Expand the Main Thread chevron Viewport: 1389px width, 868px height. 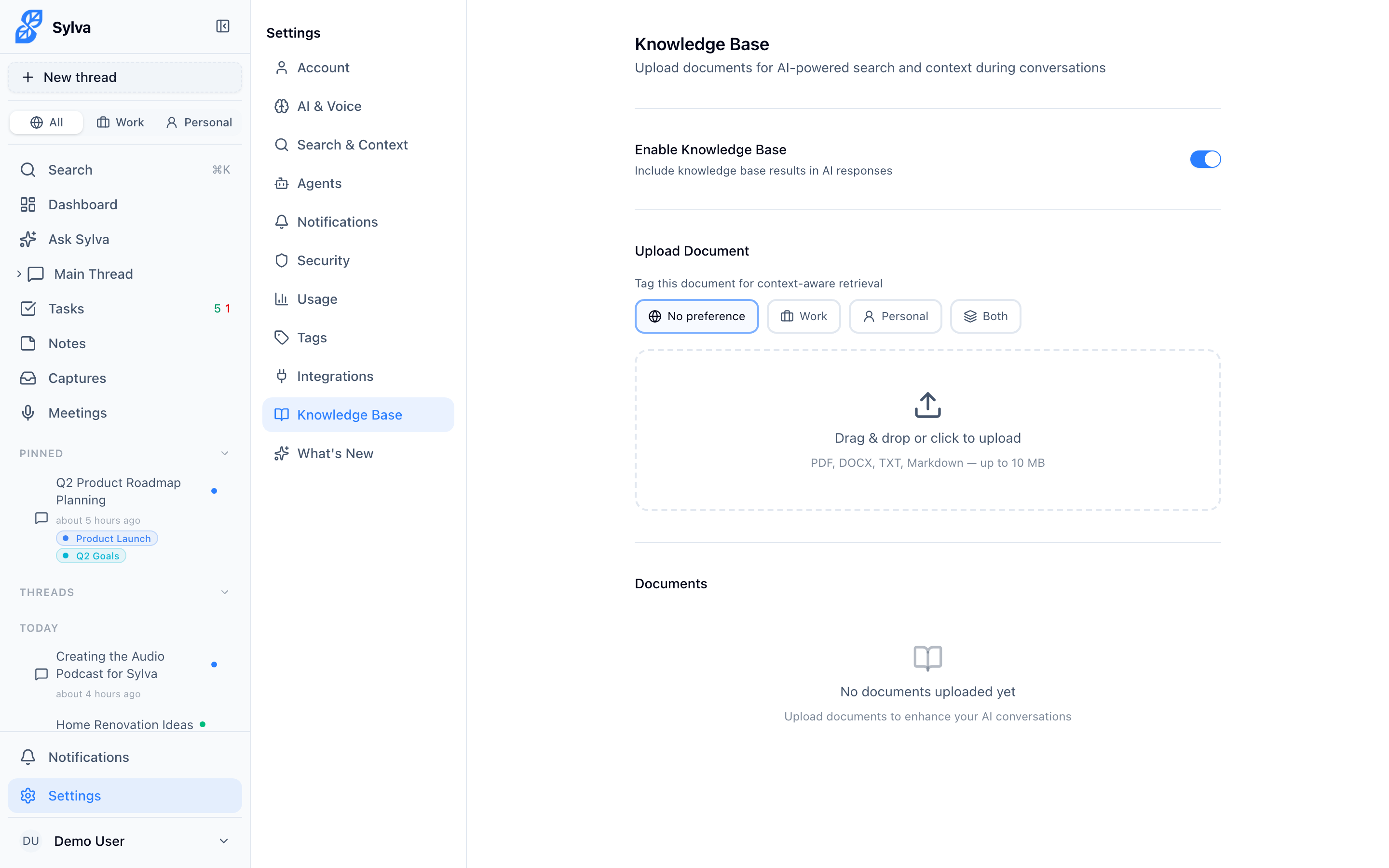click(19, 274)
